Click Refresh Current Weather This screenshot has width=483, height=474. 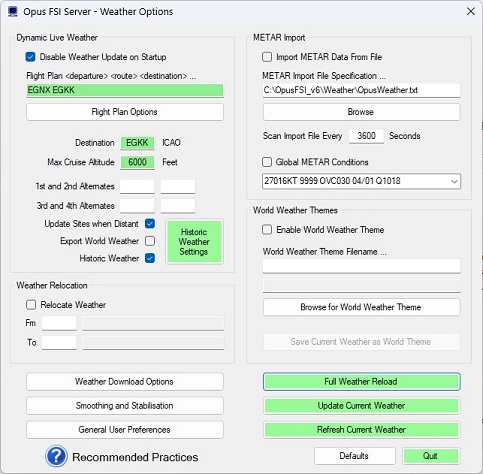[362, 430]
